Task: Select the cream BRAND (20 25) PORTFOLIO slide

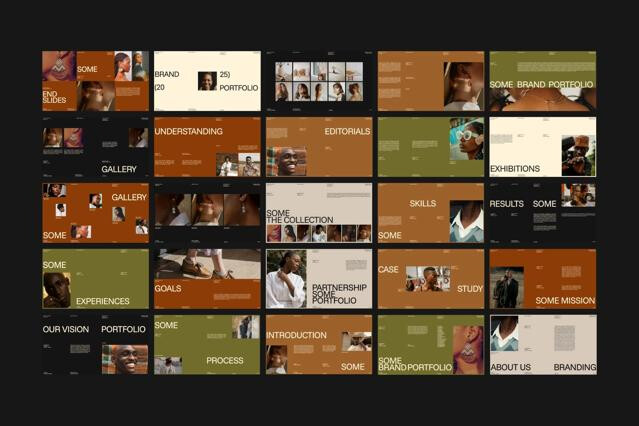Action: point(207,81)
